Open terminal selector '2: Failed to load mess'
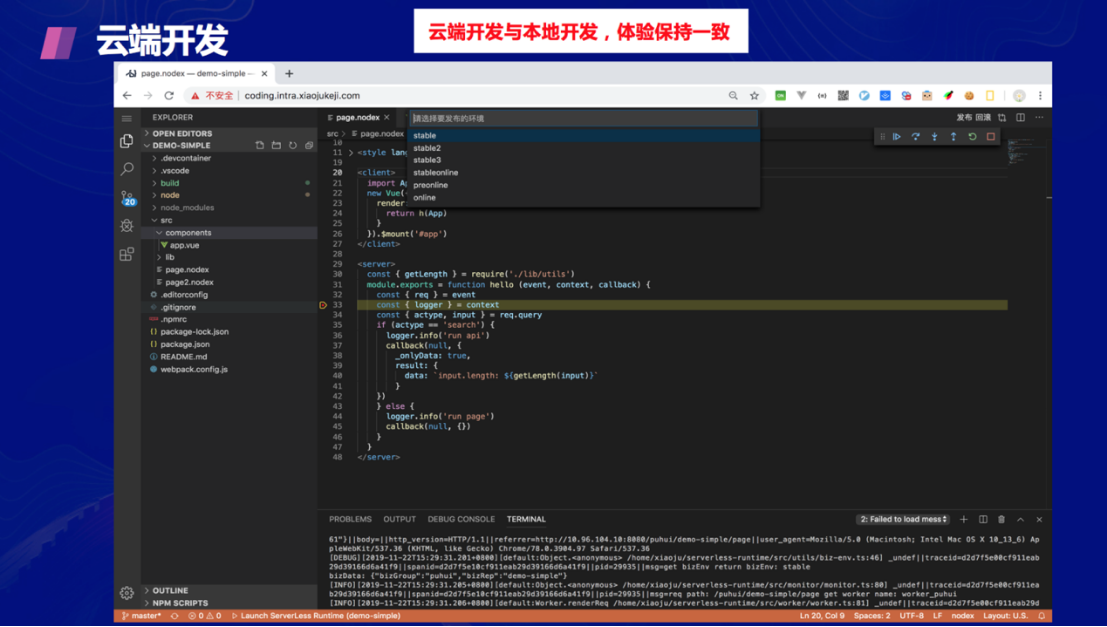This screenshot has width=1107, height=627. 903,520
